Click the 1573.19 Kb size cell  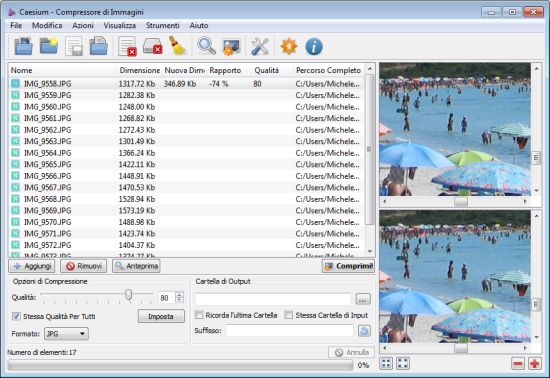(x=137, y=210)
